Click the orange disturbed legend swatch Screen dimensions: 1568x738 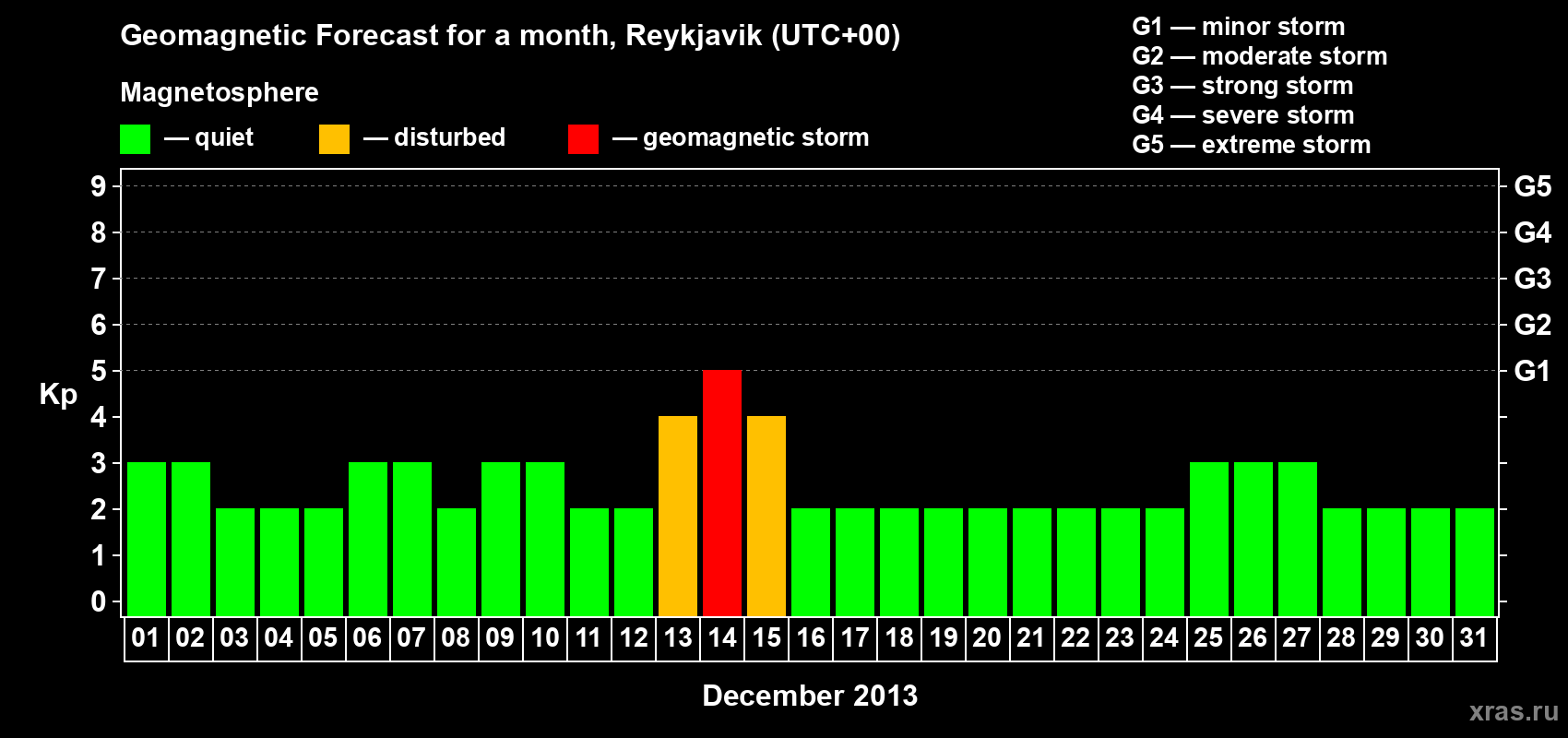[x=334, y=139]
